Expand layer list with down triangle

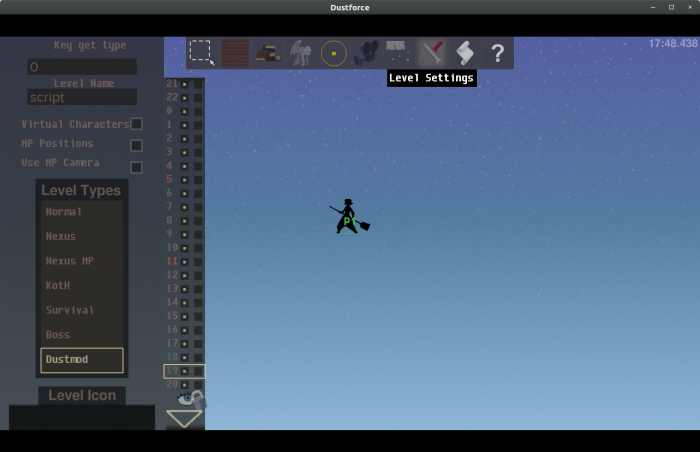click(x=184, y=419)
